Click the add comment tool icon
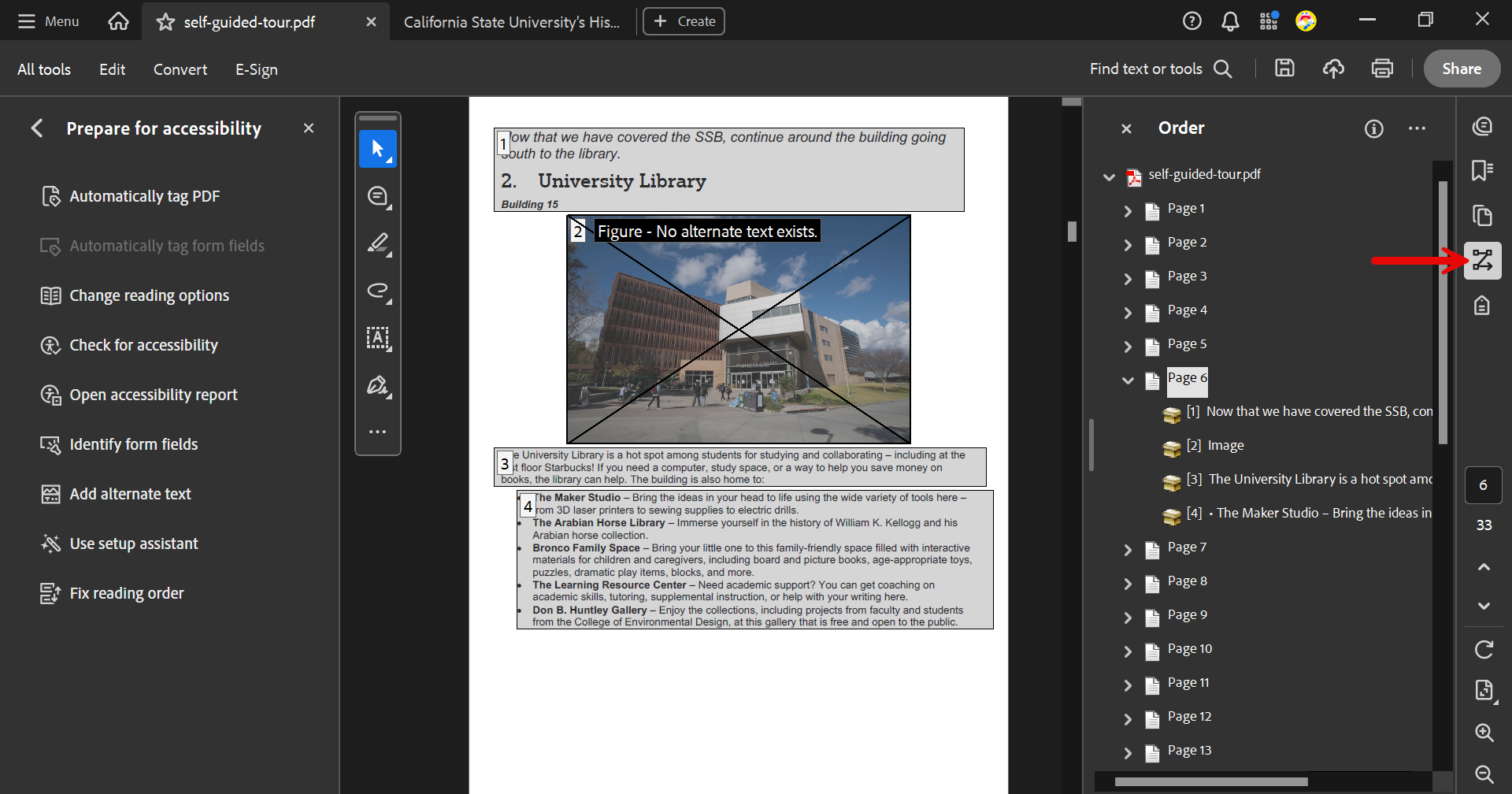Viewport: 1512px width, 794px height. (378, 197)
